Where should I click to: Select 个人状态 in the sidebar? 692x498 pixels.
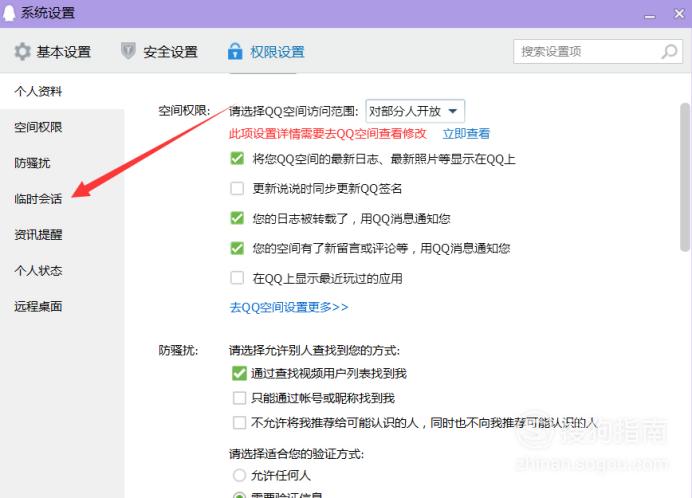38,270
